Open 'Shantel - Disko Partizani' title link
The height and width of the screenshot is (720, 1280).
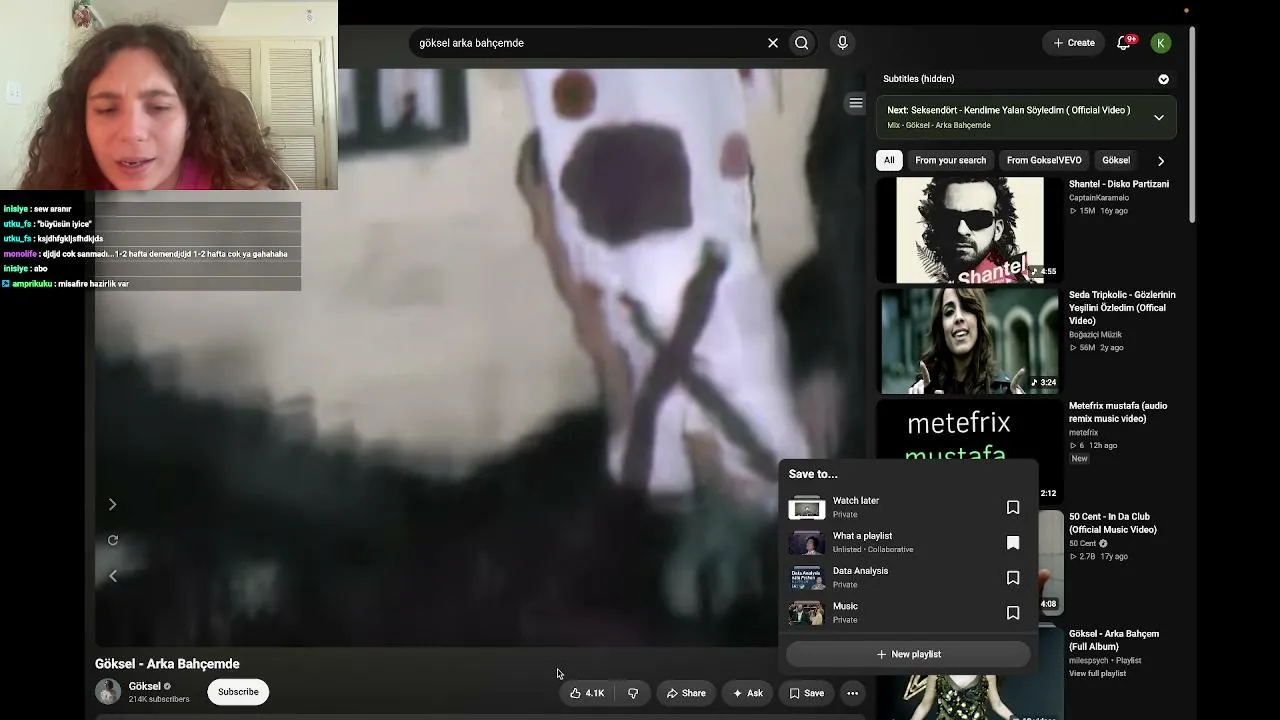[x=1119, y=184]
